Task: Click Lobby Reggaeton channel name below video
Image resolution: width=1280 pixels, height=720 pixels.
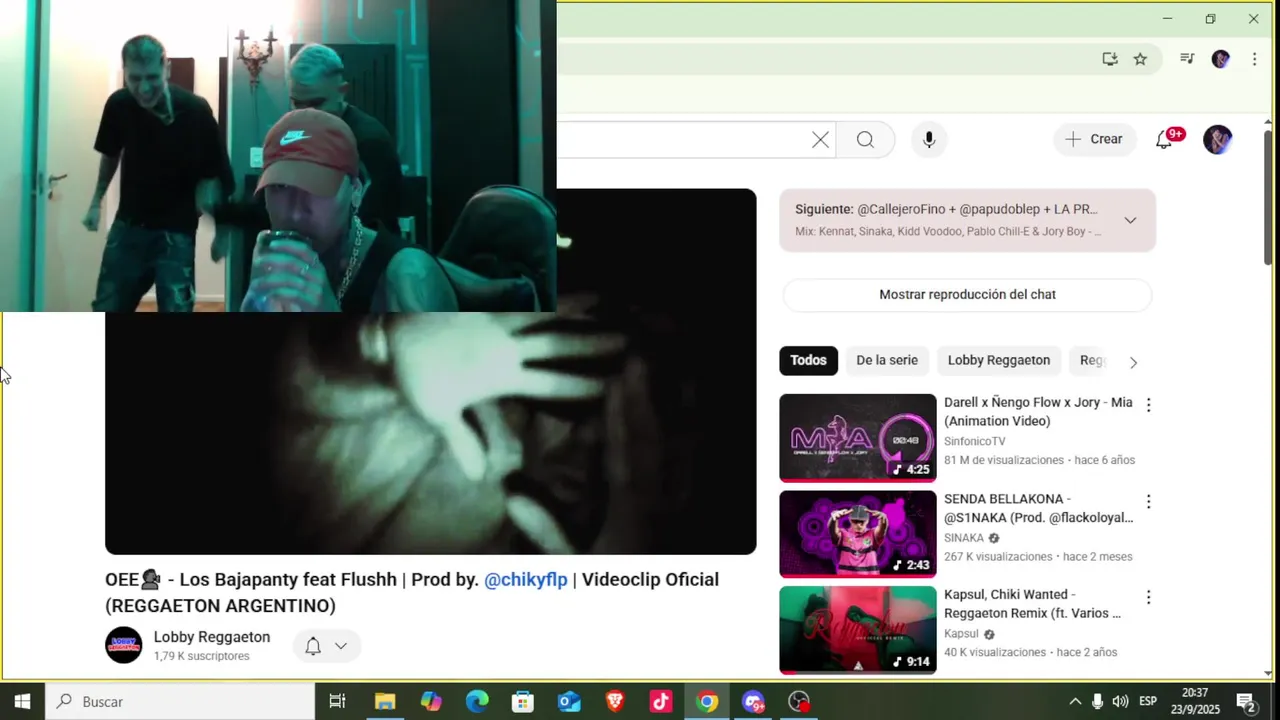Action: point(211,637)
